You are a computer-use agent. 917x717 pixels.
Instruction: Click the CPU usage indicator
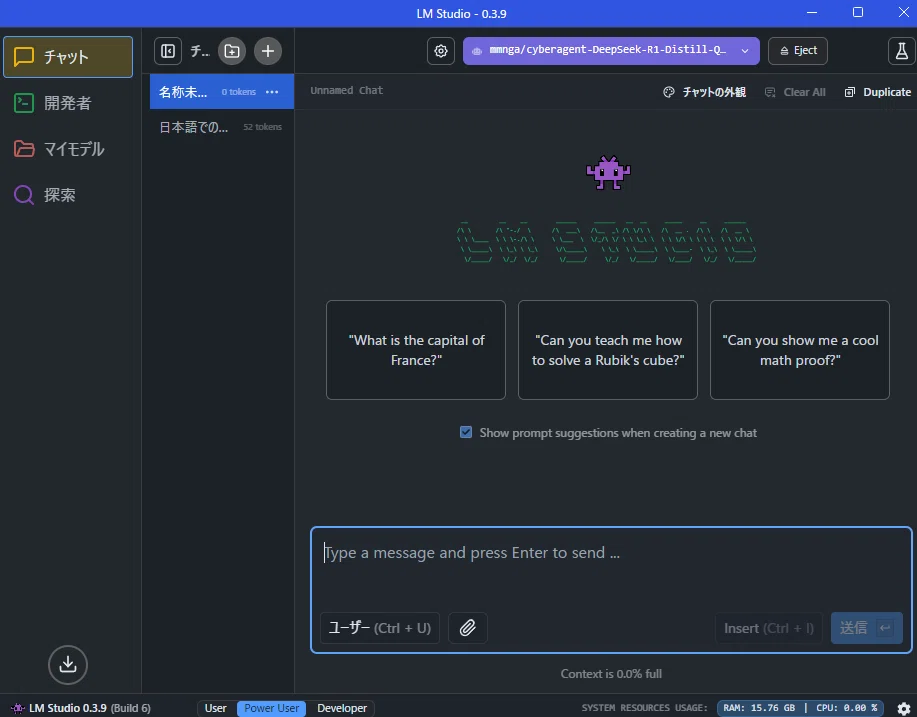847,708
